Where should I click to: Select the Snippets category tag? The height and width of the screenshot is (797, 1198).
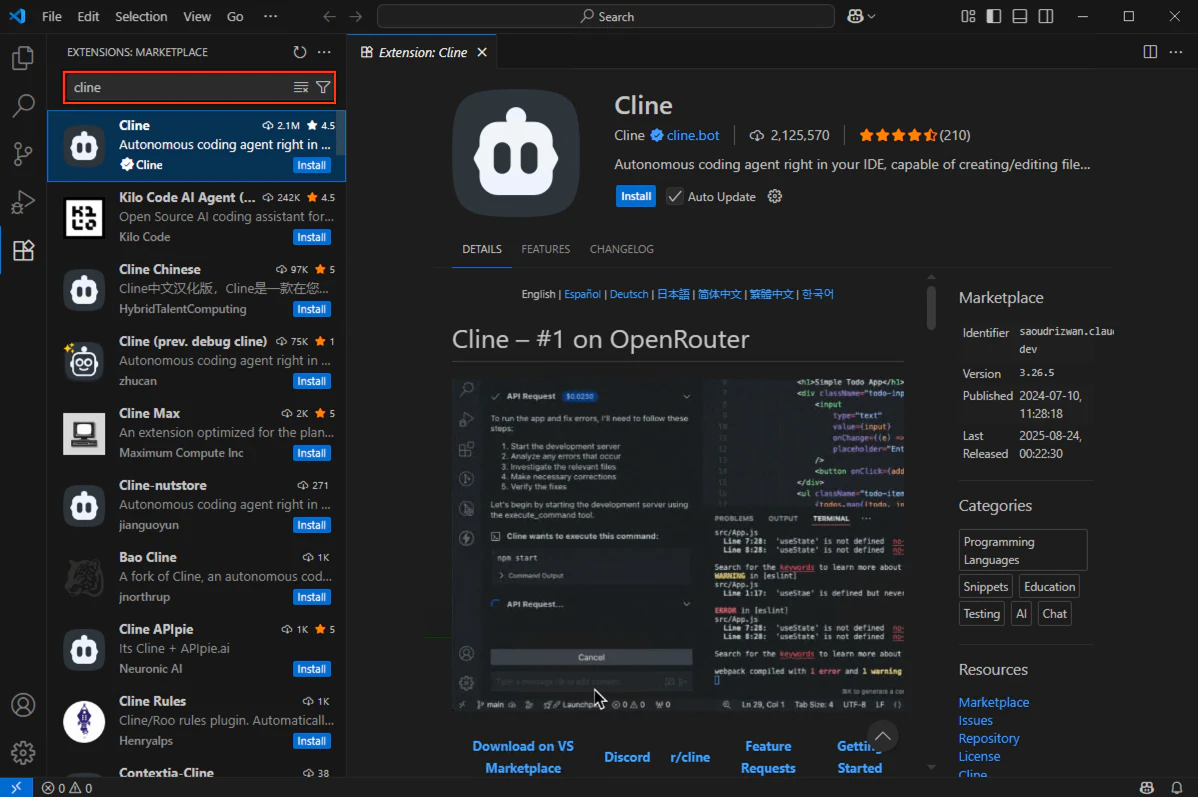pyautogui.click(x=986, y=587)
